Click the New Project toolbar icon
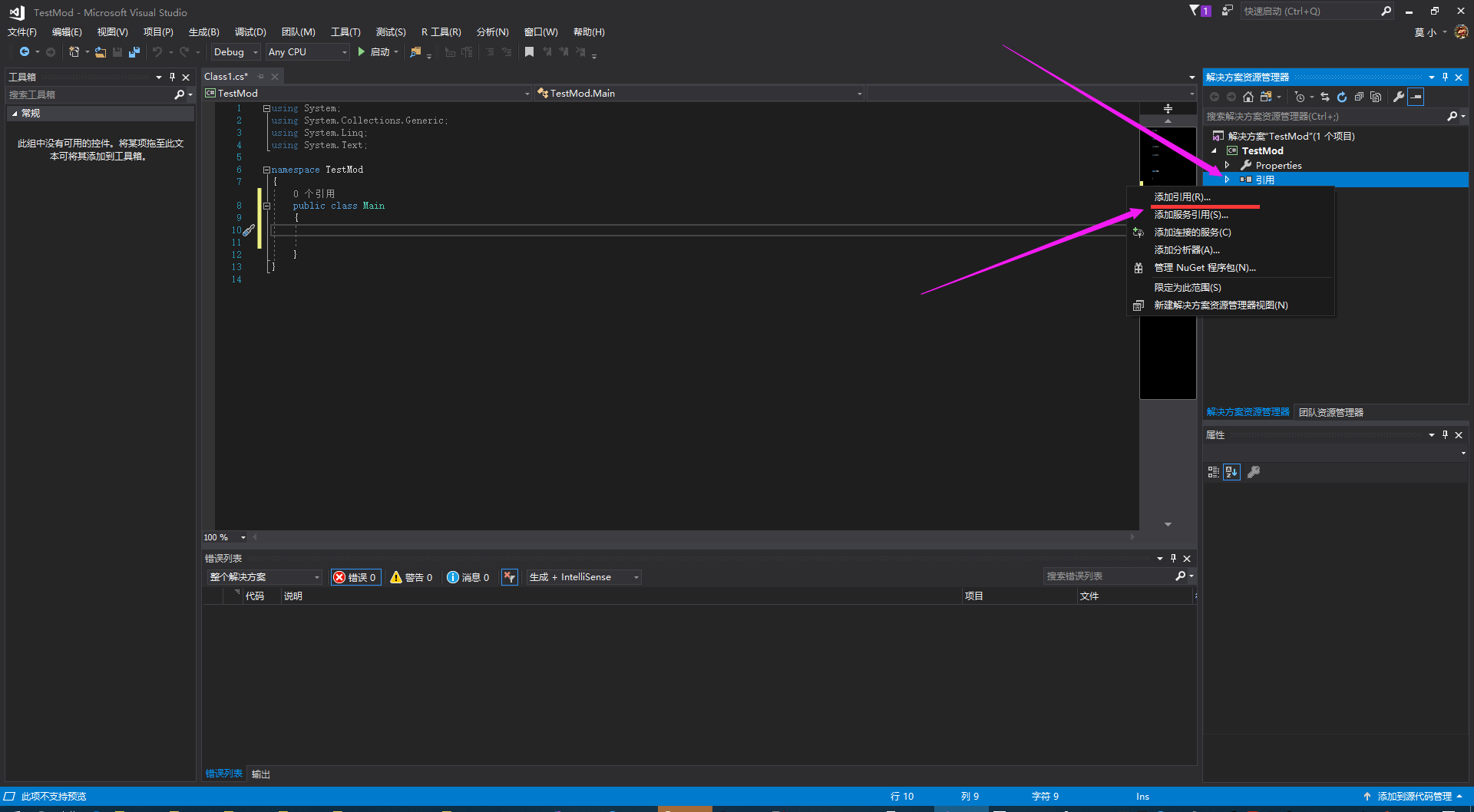The height and width of the screenshot is (812, 1474). click(74, 51)
